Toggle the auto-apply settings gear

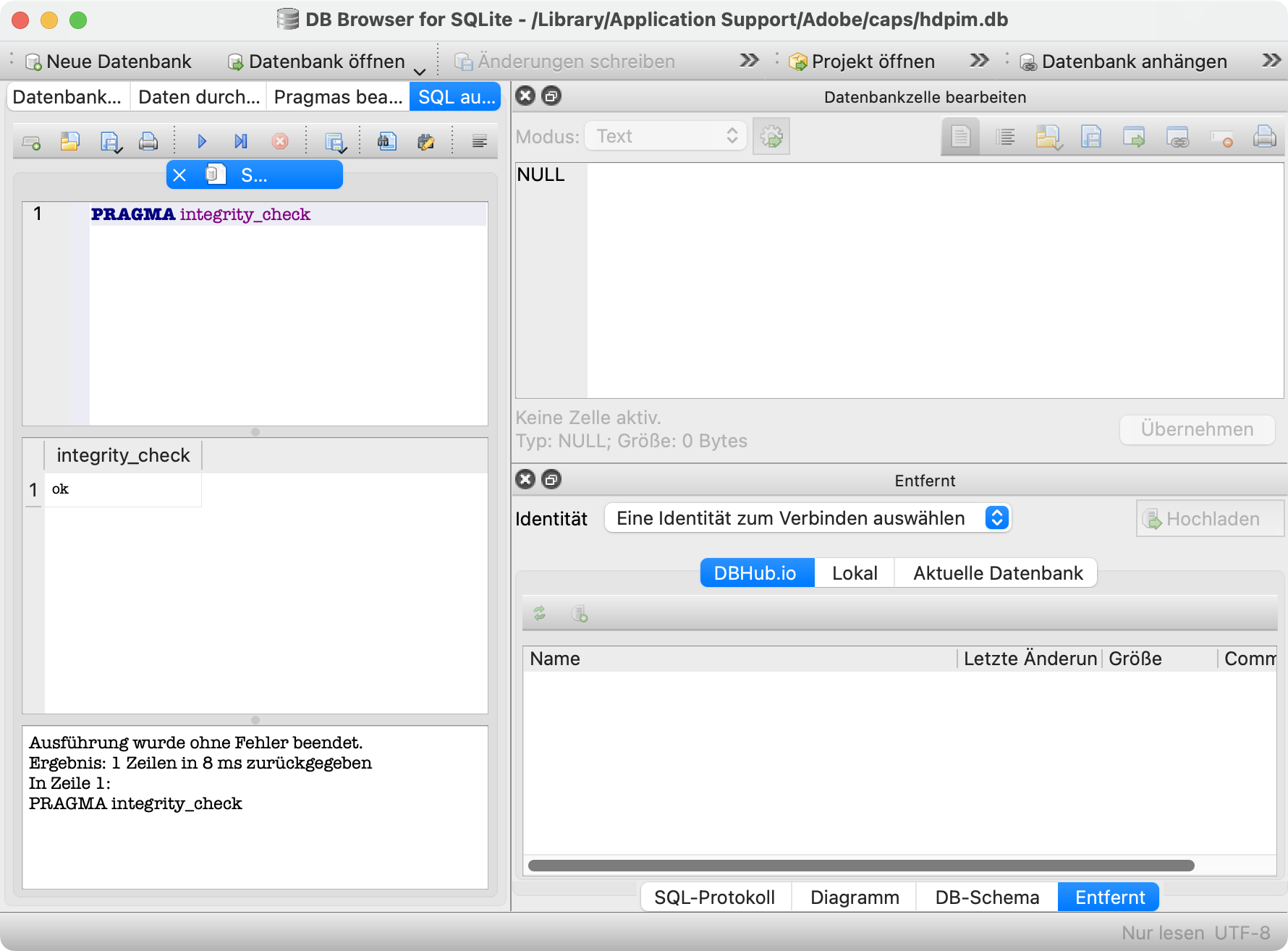[771, 136]
